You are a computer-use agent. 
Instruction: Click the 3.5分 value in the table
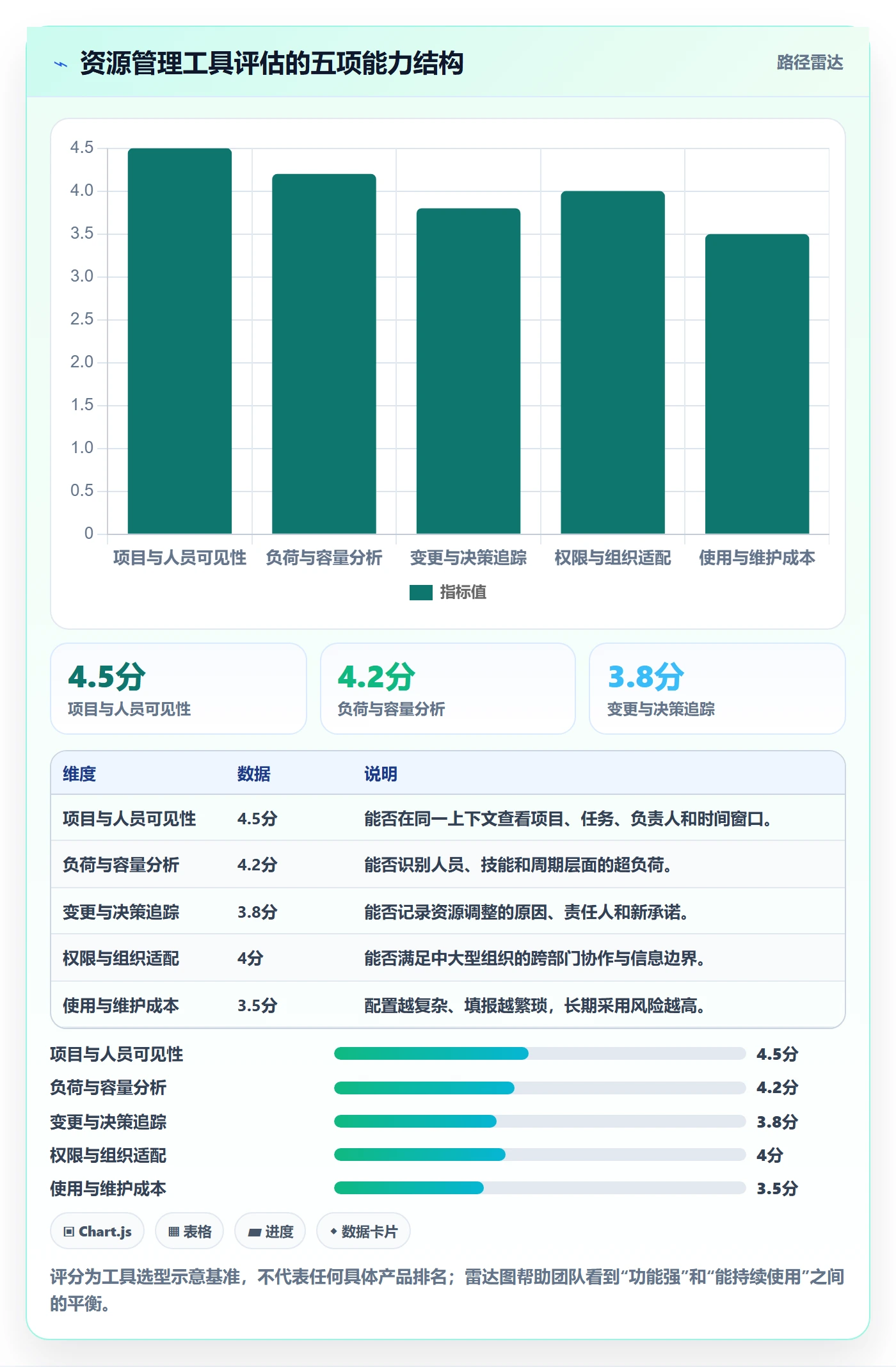coord(257,1005)
